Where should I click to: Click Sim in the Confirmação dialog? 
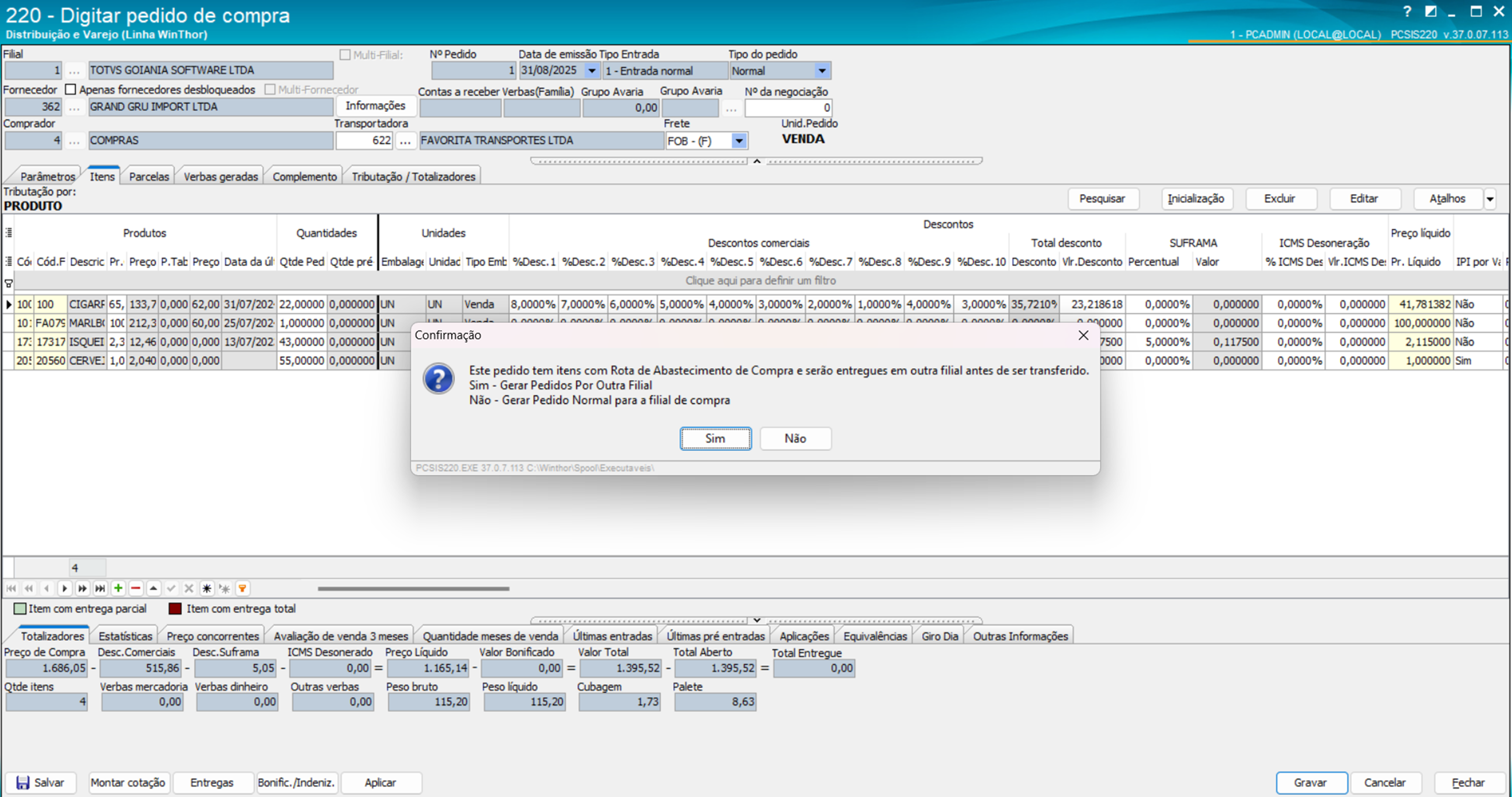[x=715, y=438]
